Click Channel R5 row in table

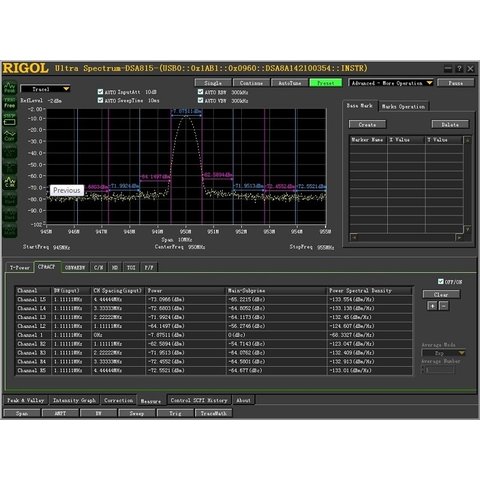(x=213, y=370)
